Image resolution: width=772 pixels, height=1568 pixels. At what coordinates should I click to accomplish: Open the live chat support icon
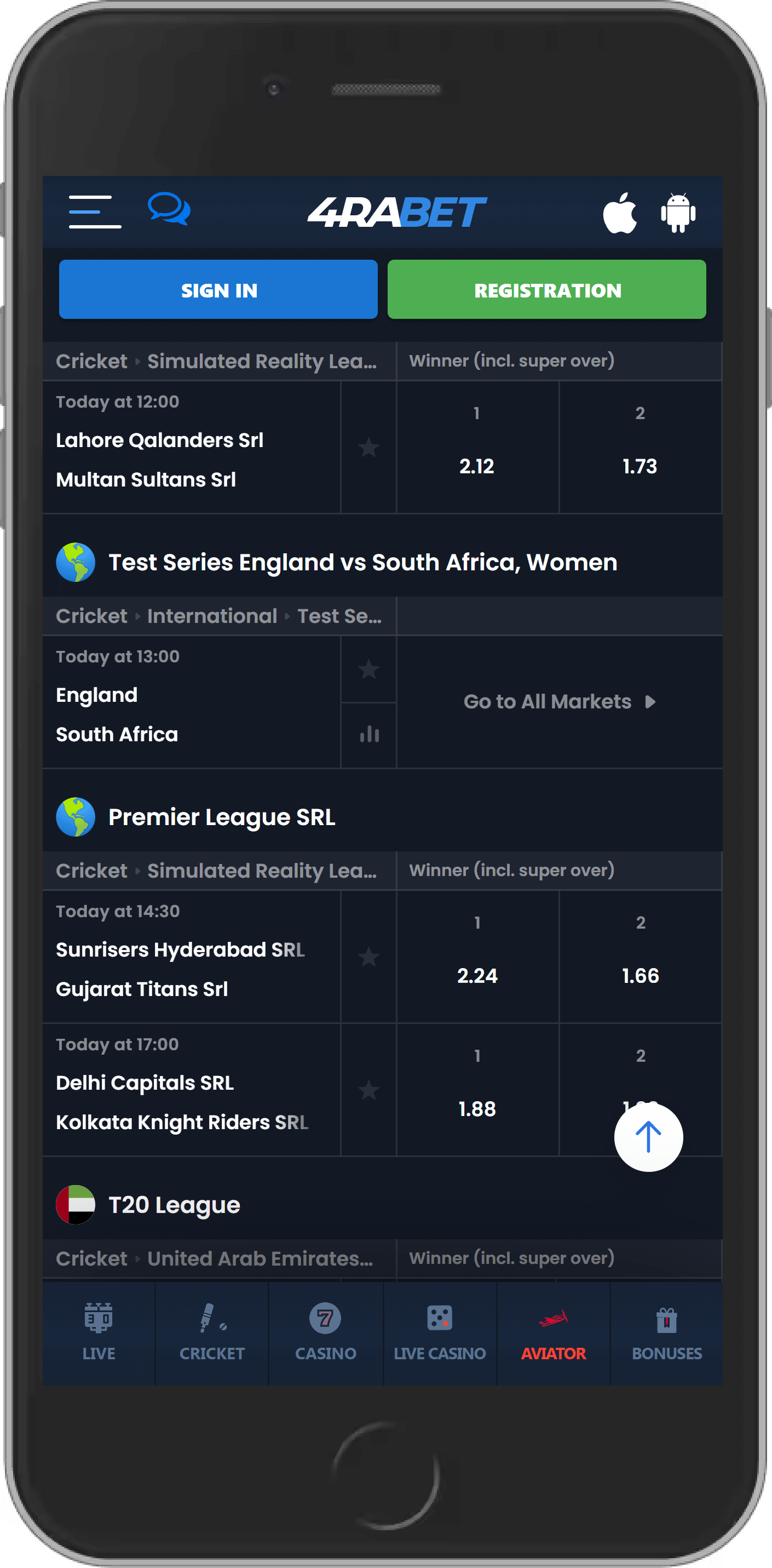(x=169, y=209)
